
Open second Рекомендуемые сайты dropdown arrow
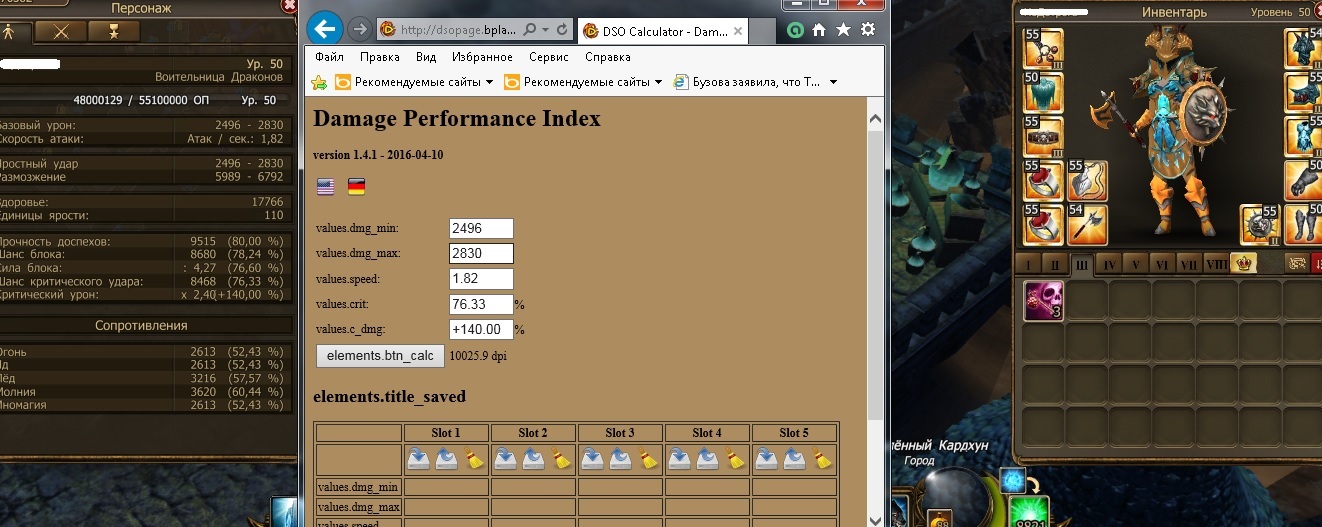click(x=658, y=82)
